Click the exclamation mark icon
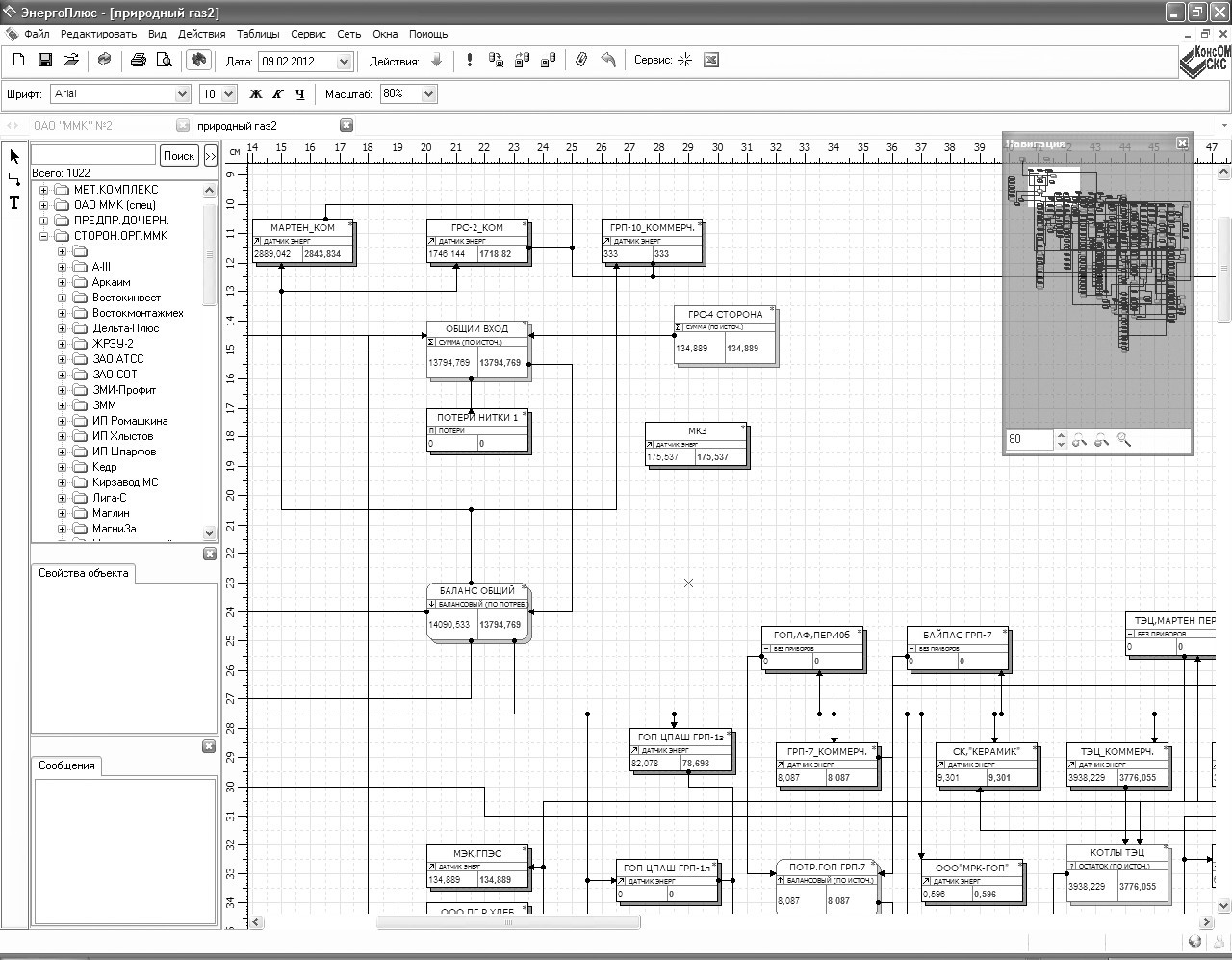The height and width of the screenshot is (960, 1232). point(470,60)
